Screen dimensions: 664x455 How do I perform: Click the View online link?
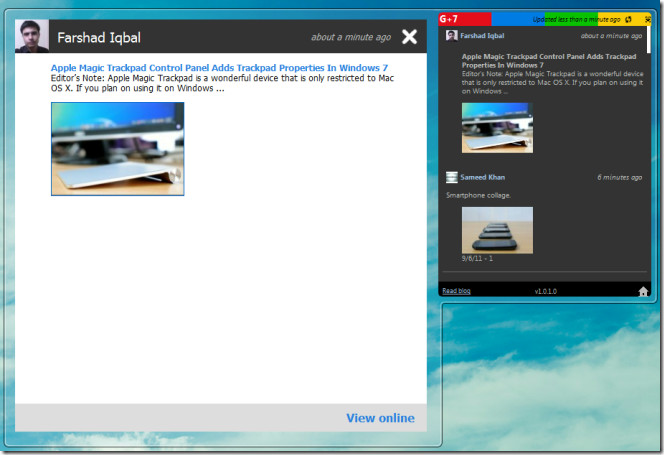coord(380,418)
